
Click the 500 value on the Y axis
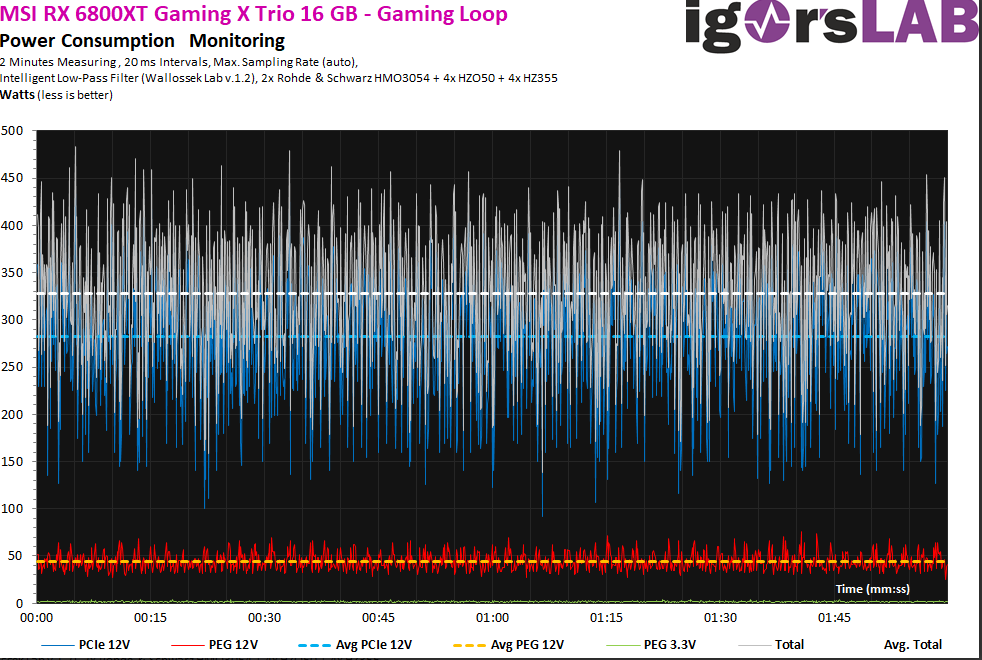coord(12,131)
